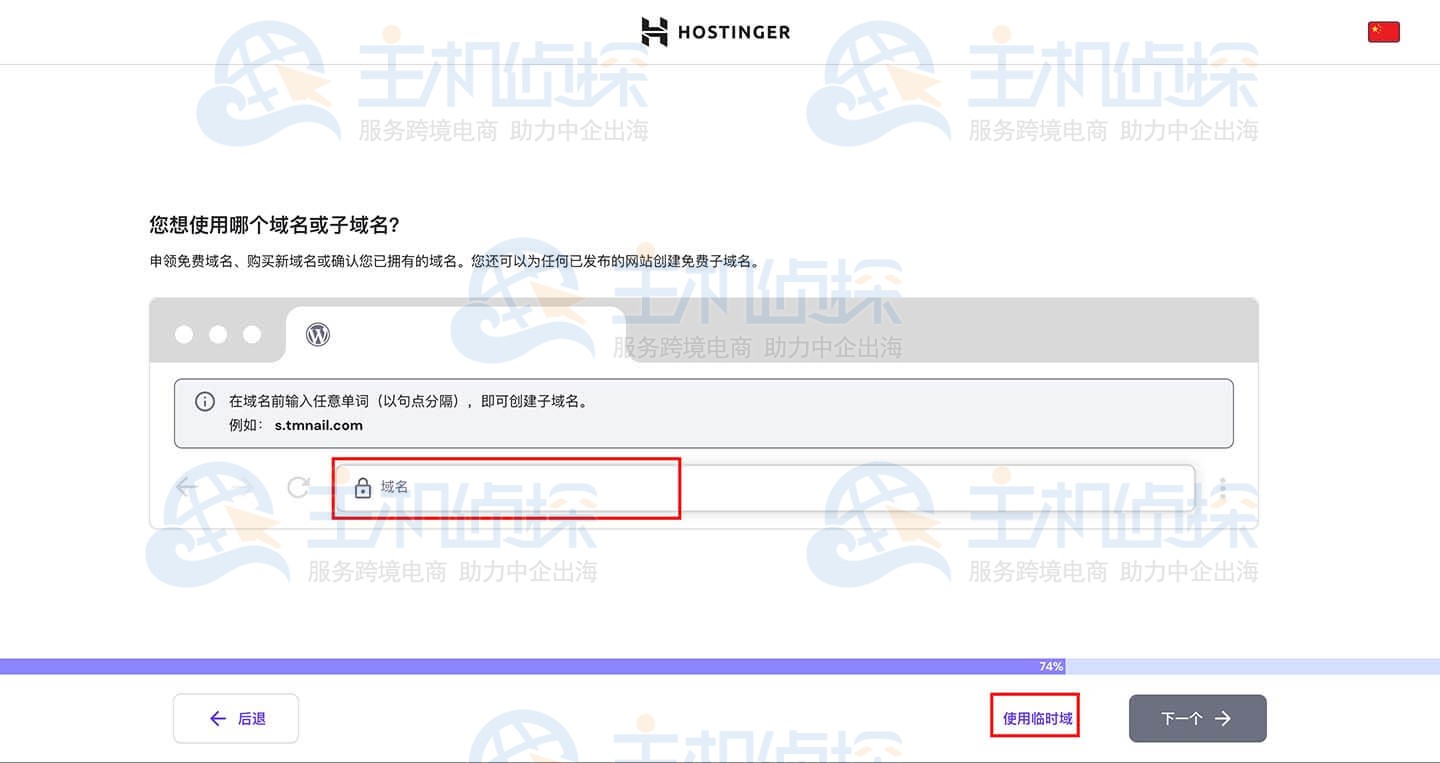Click the WordPress icon on the browser tab
Viewport: 1440px width, 763px height.
tap(318, 333)
